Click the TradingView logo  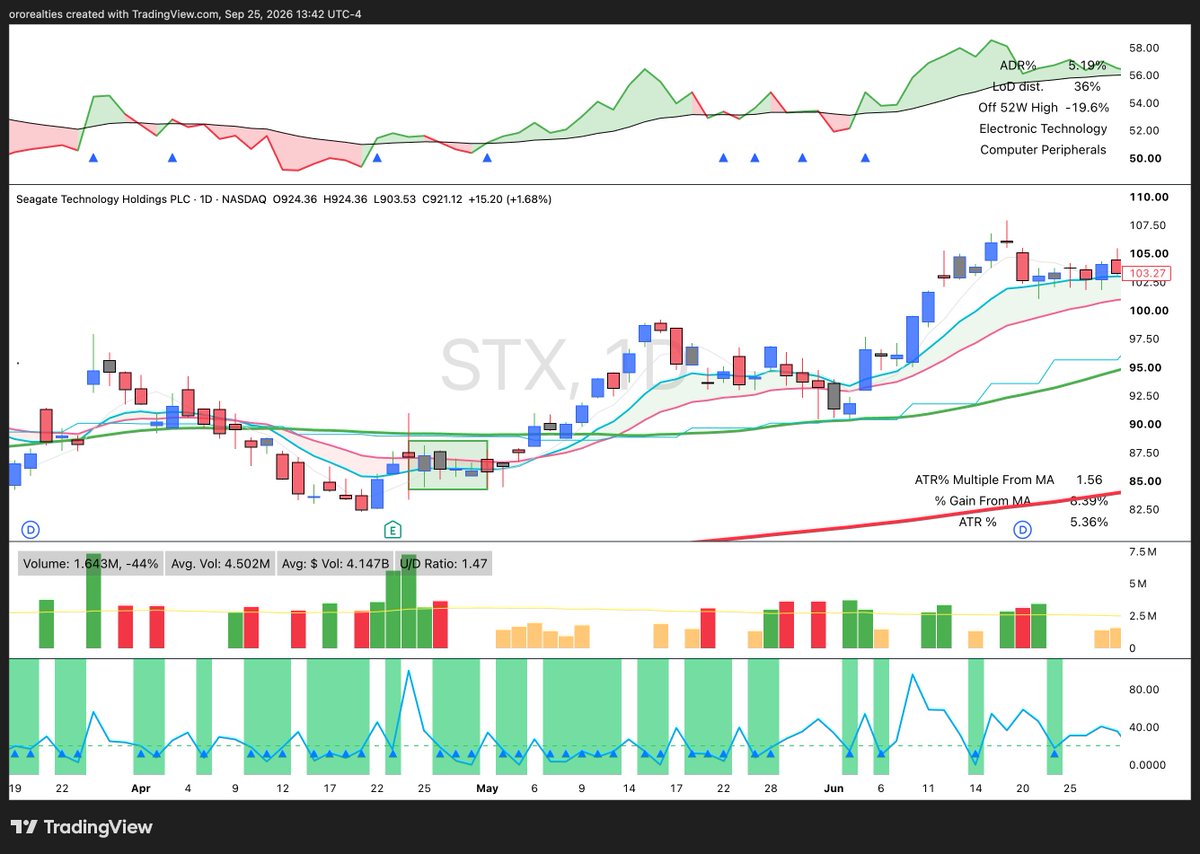(82, 827)
